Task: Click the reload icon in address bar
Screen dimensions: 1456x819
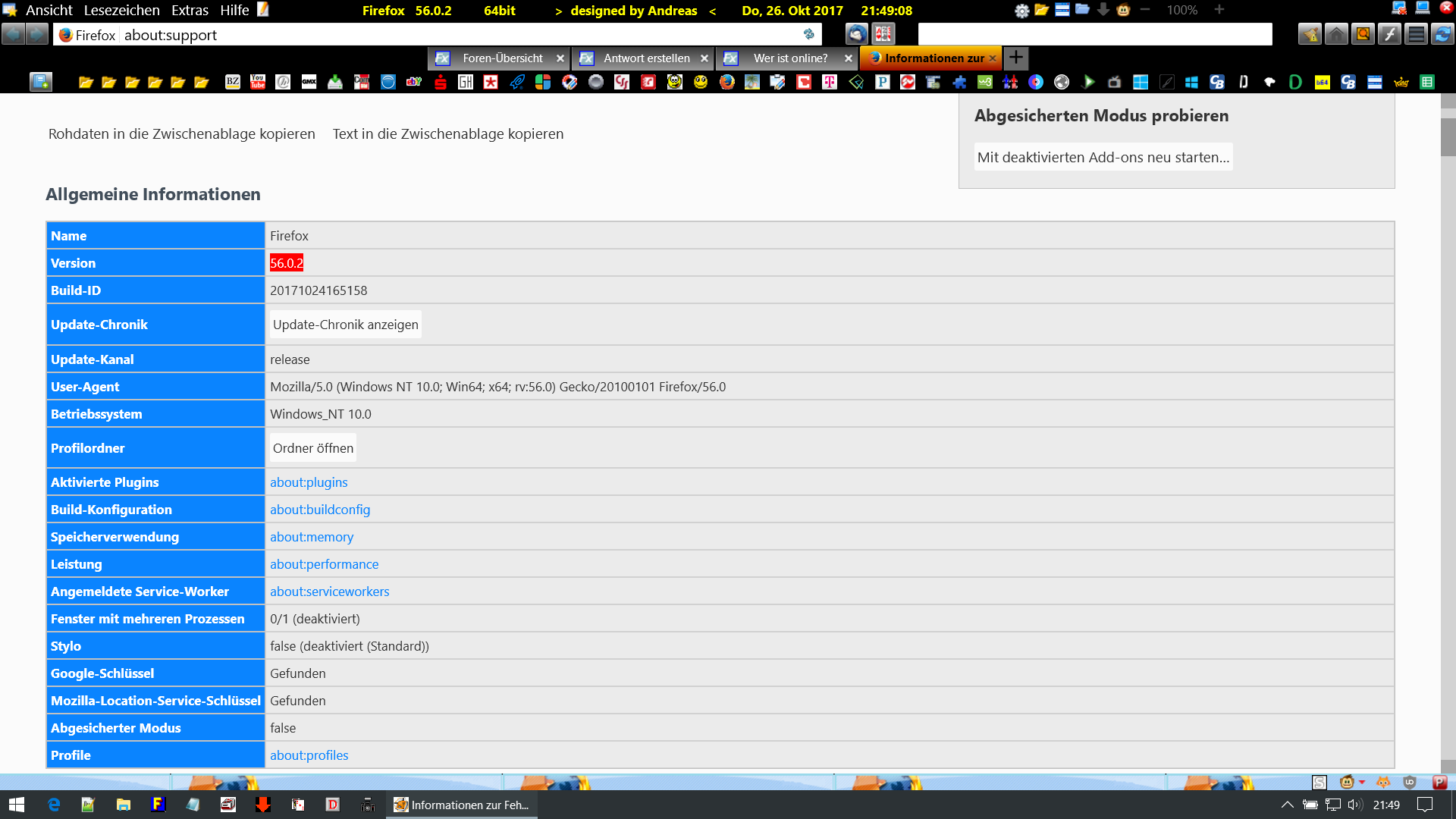Action: pyautogui.click(x=808, y=34)
